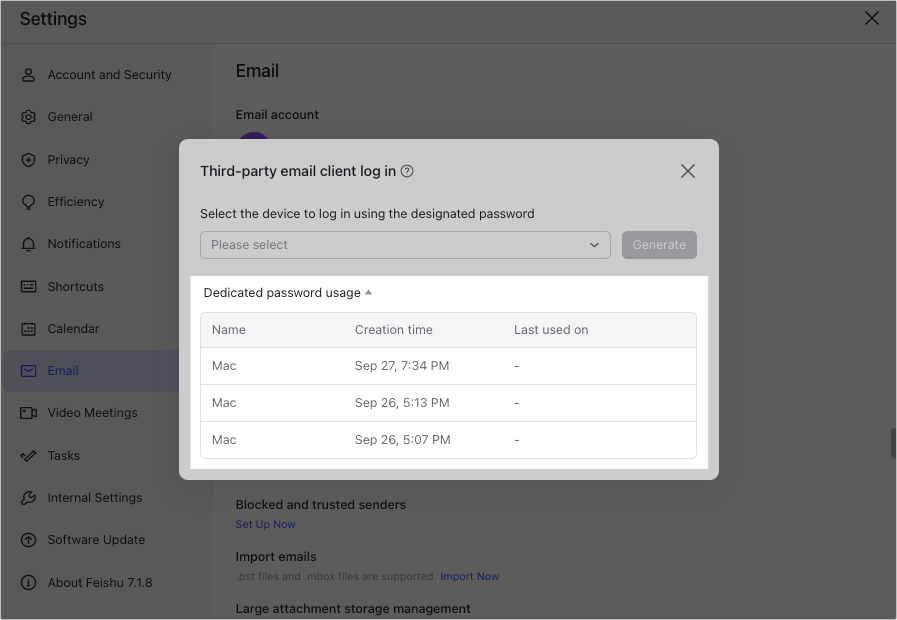Click the Generate button

pyautogui.click(x=659, y=244)
